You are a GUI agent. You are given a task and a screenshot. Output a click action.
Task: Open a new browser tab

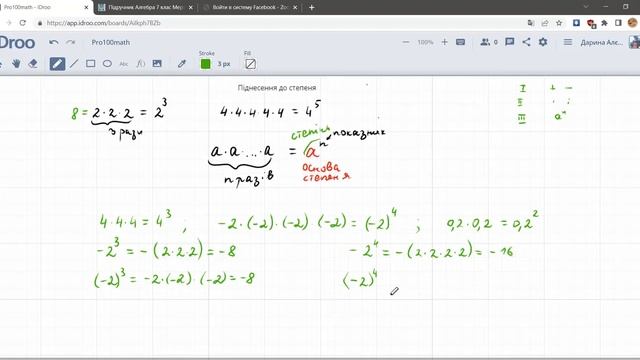[x=311, y=7]
